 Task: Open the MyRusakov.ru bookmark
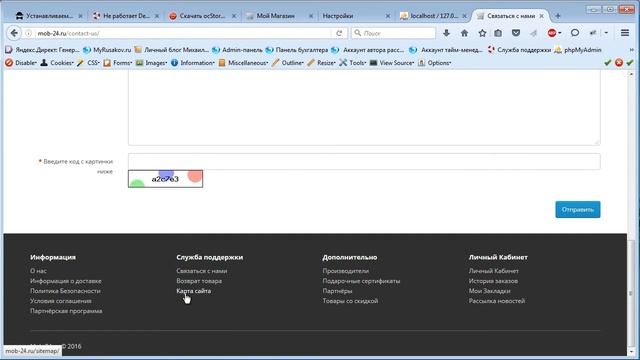(x=107, y=50)
